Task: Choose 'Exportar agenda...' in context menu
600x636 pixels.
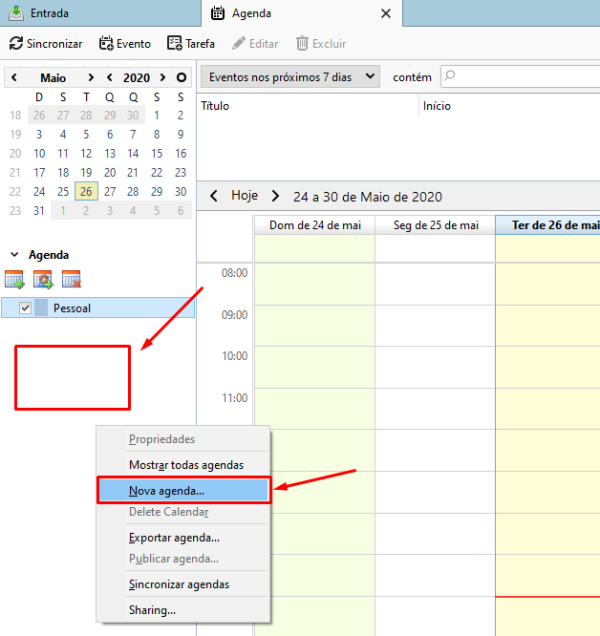Action: point(174,537)
